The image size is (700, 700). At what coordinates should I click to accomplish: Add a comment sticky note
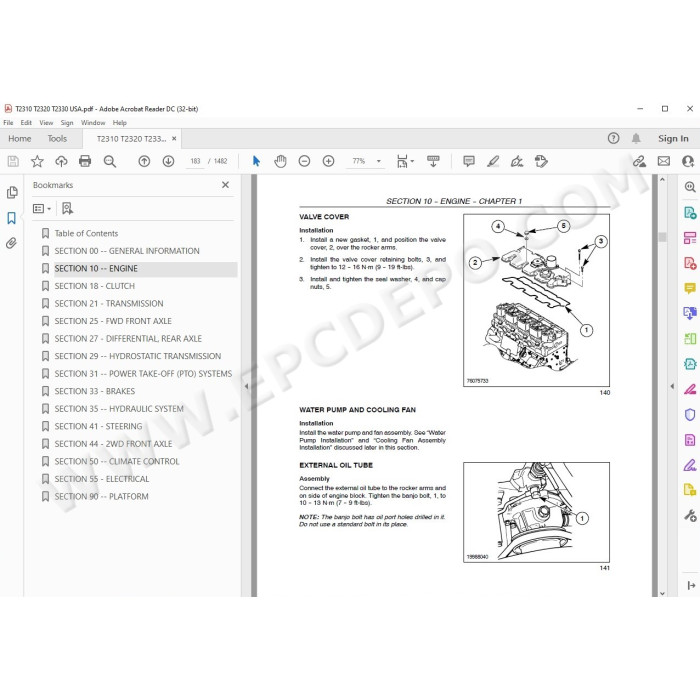click(x=469, y=161)
